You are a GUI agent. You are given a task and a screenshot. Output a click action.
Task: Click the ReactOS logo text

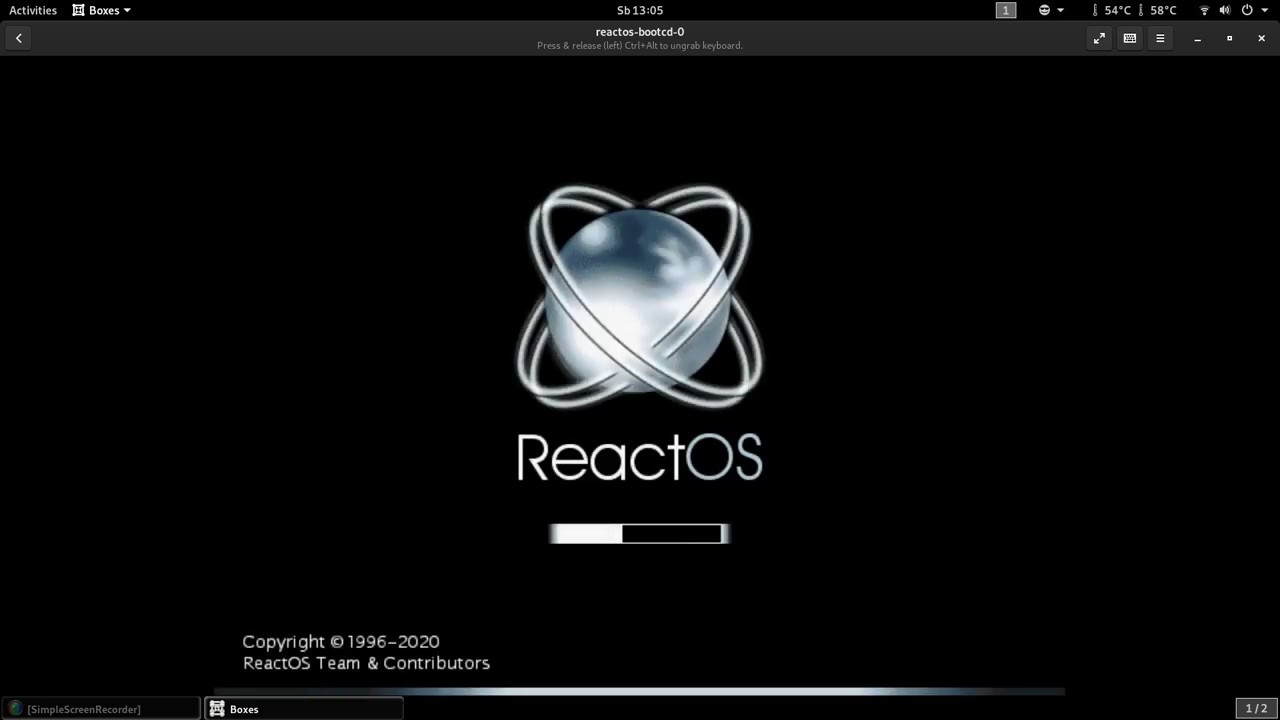pyautogui.click(x=640, y=457)
